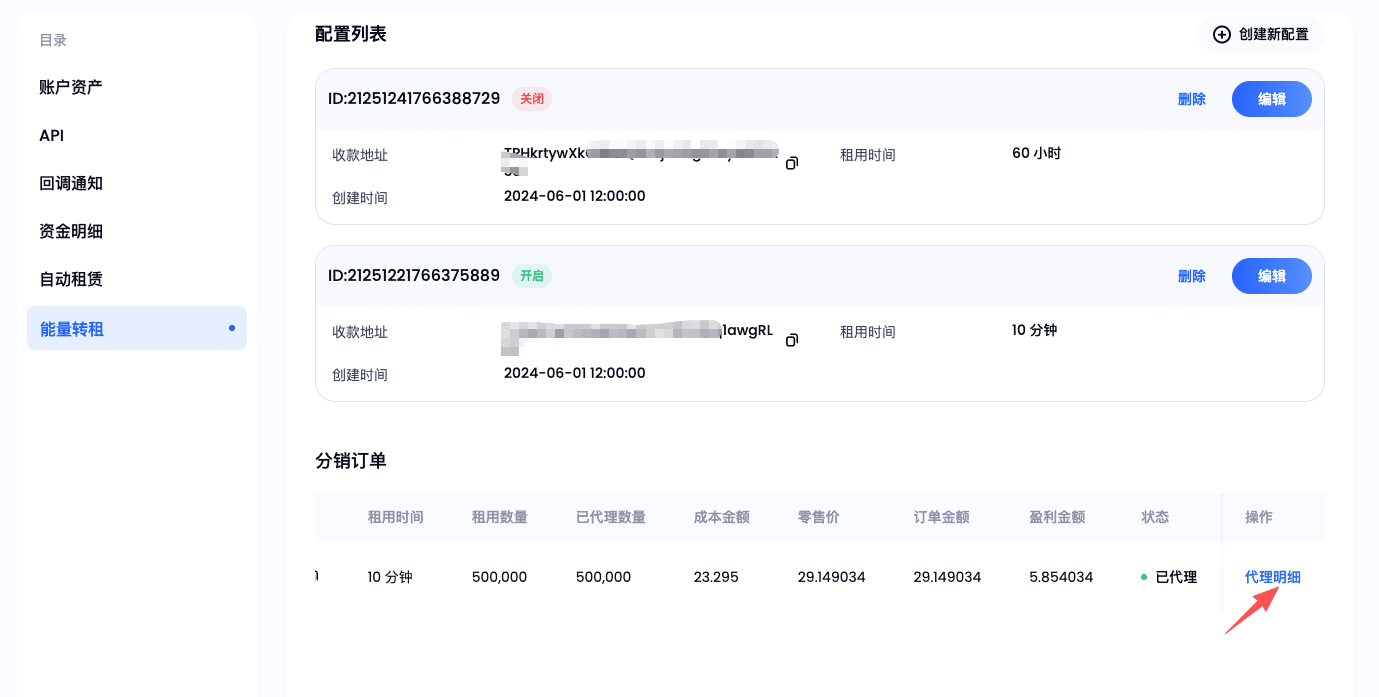Go to 回调通知 in sidebar
Screen dimensions: 1379x697
(x=71, y=183)
